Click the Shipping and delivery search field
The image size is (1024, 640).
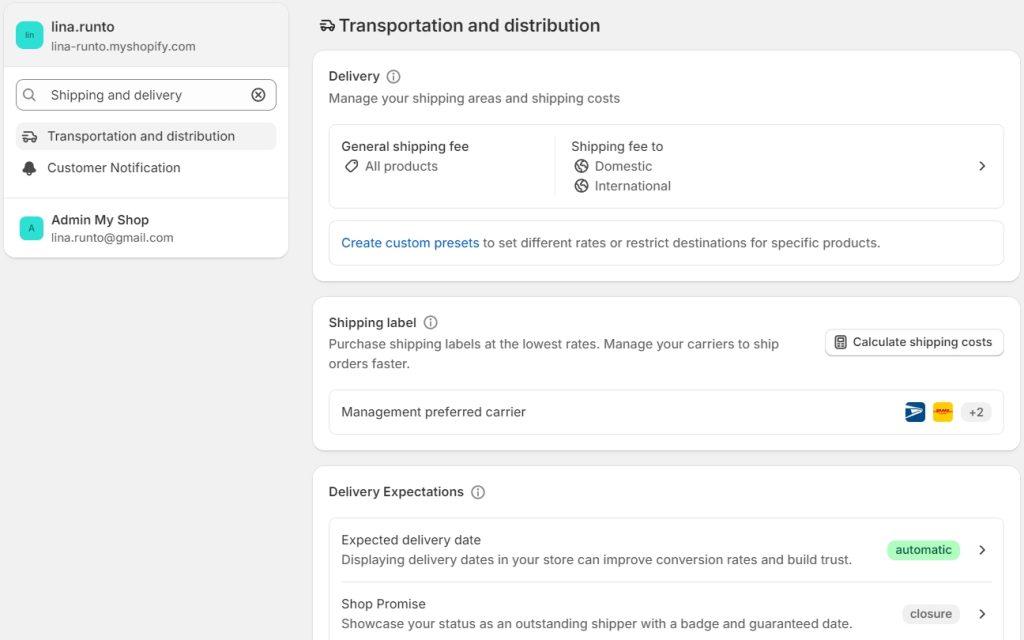140,94
